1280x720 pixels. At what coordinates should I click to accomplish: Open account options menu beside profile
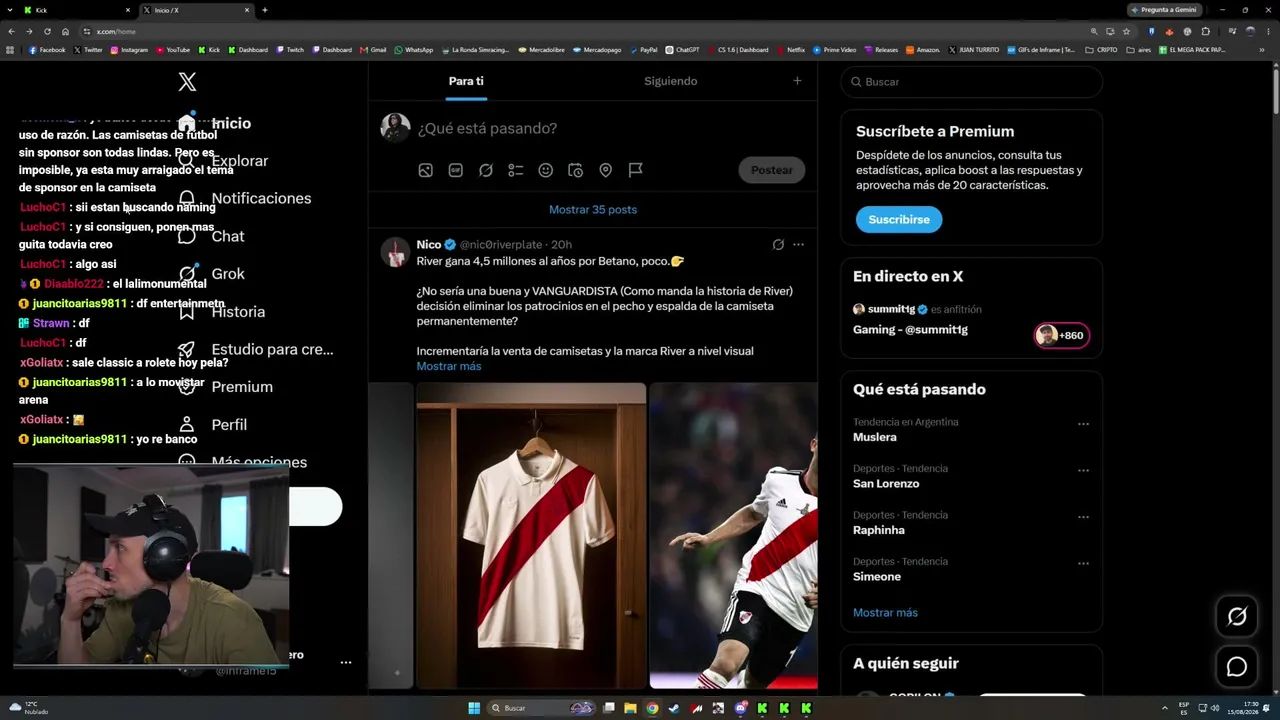tap(346, 662)
